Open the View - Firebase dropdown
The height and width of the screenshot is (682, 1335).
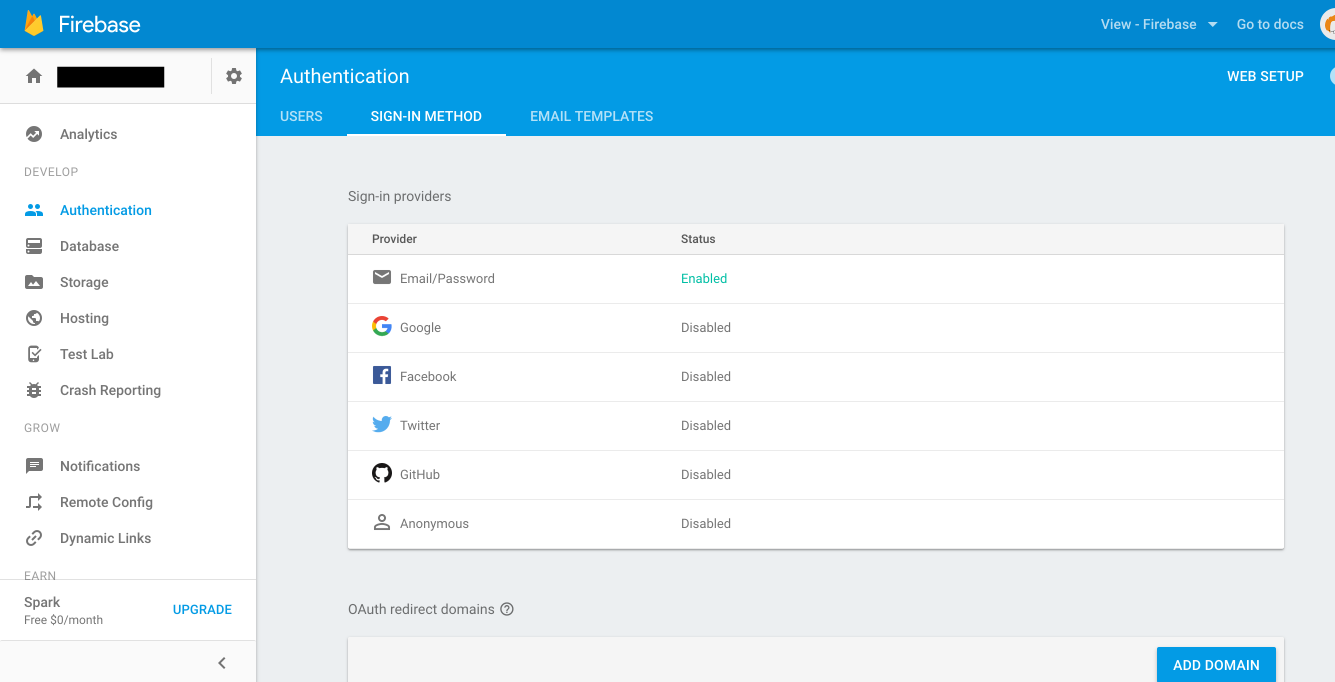(x=1159, y=24)
